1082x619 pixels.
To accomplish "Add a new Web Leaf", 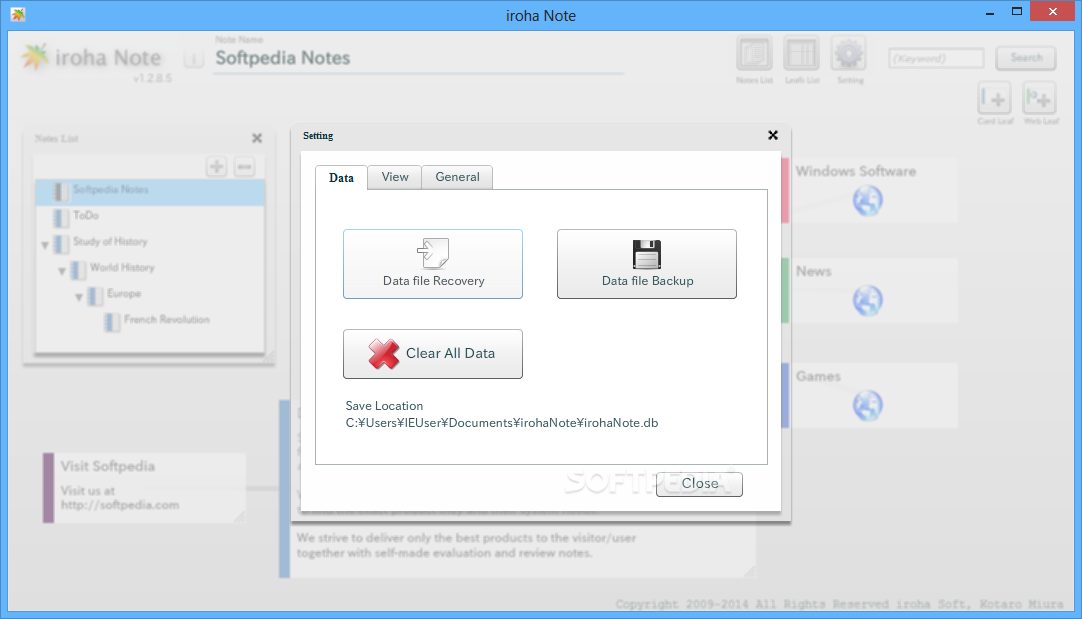I will click(x=1039, y=98).
